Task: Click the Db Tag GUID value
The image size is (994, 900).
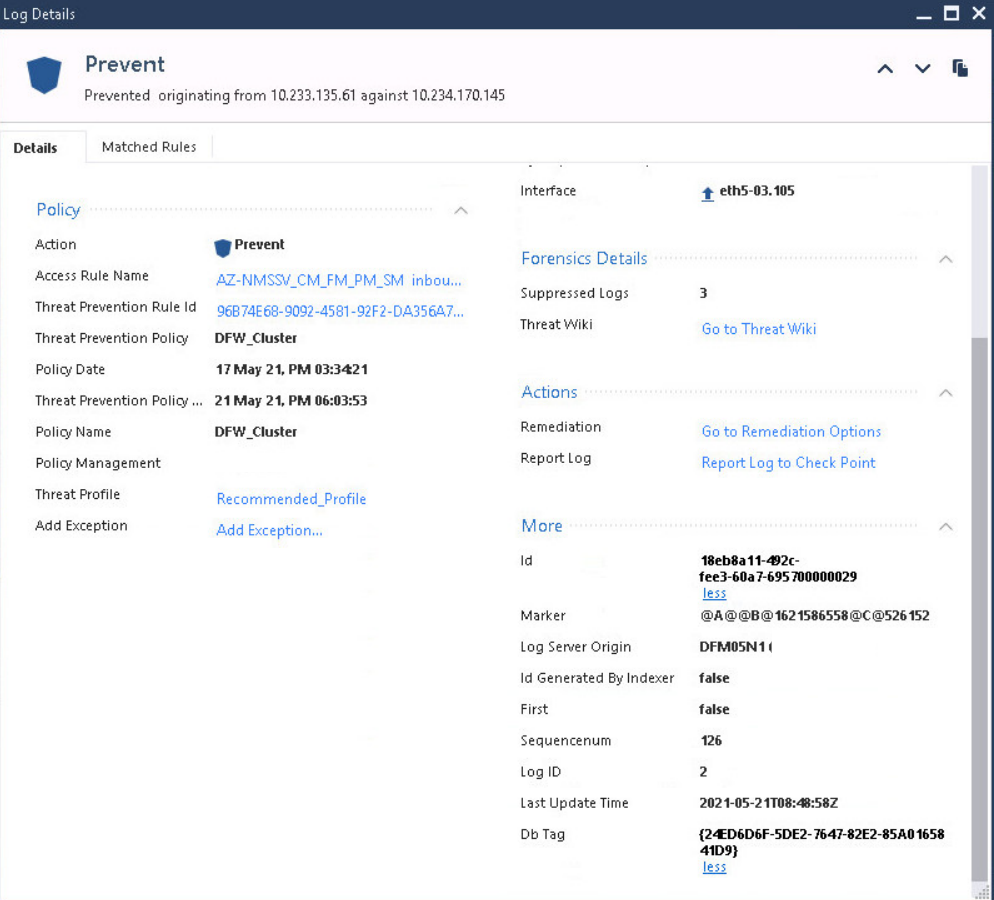Action: (x=822, y=842)
